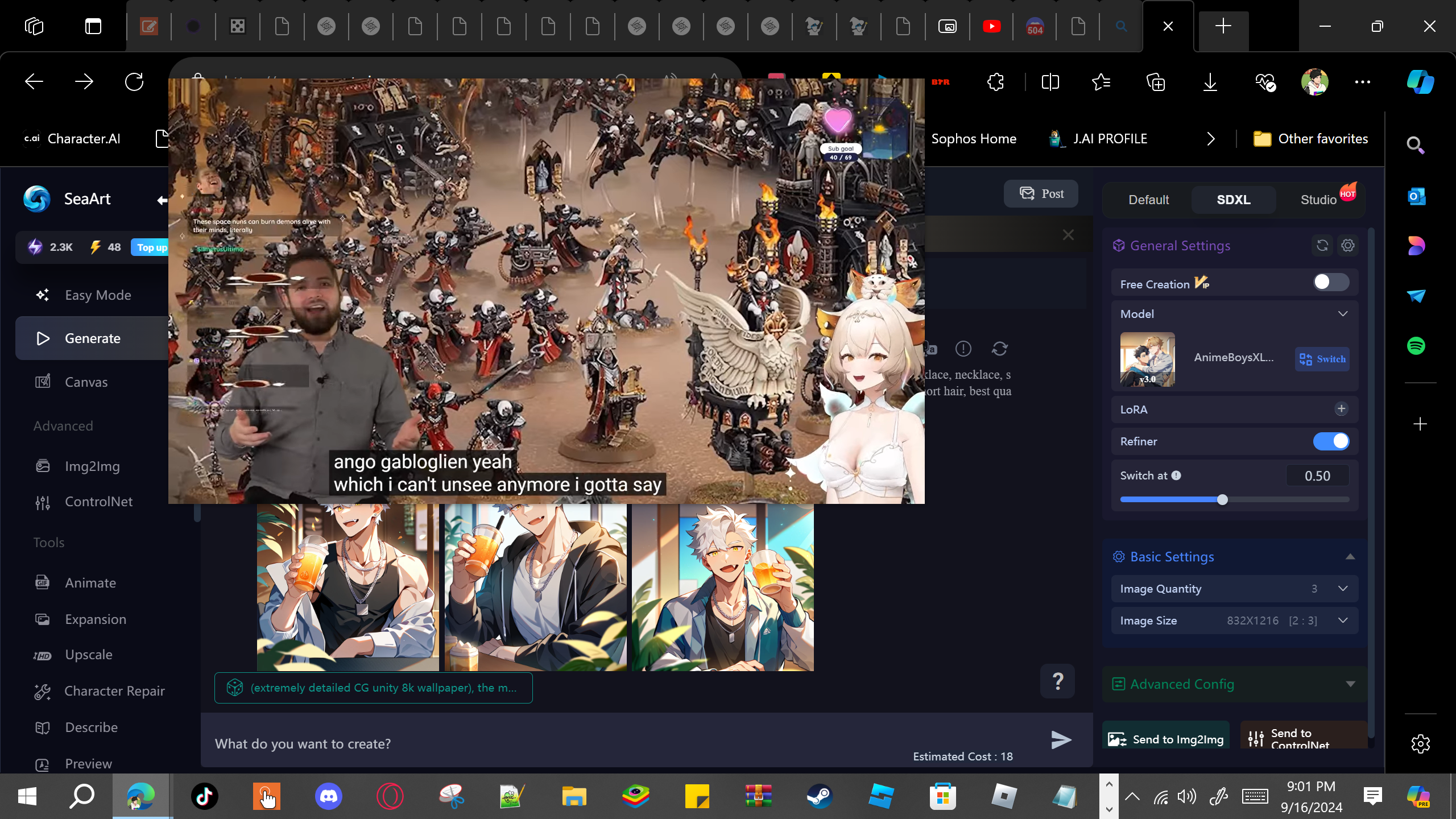This screenshot has height=819, width=1456.
Task: Click the Switch model button
Action: click(1322, 359)
